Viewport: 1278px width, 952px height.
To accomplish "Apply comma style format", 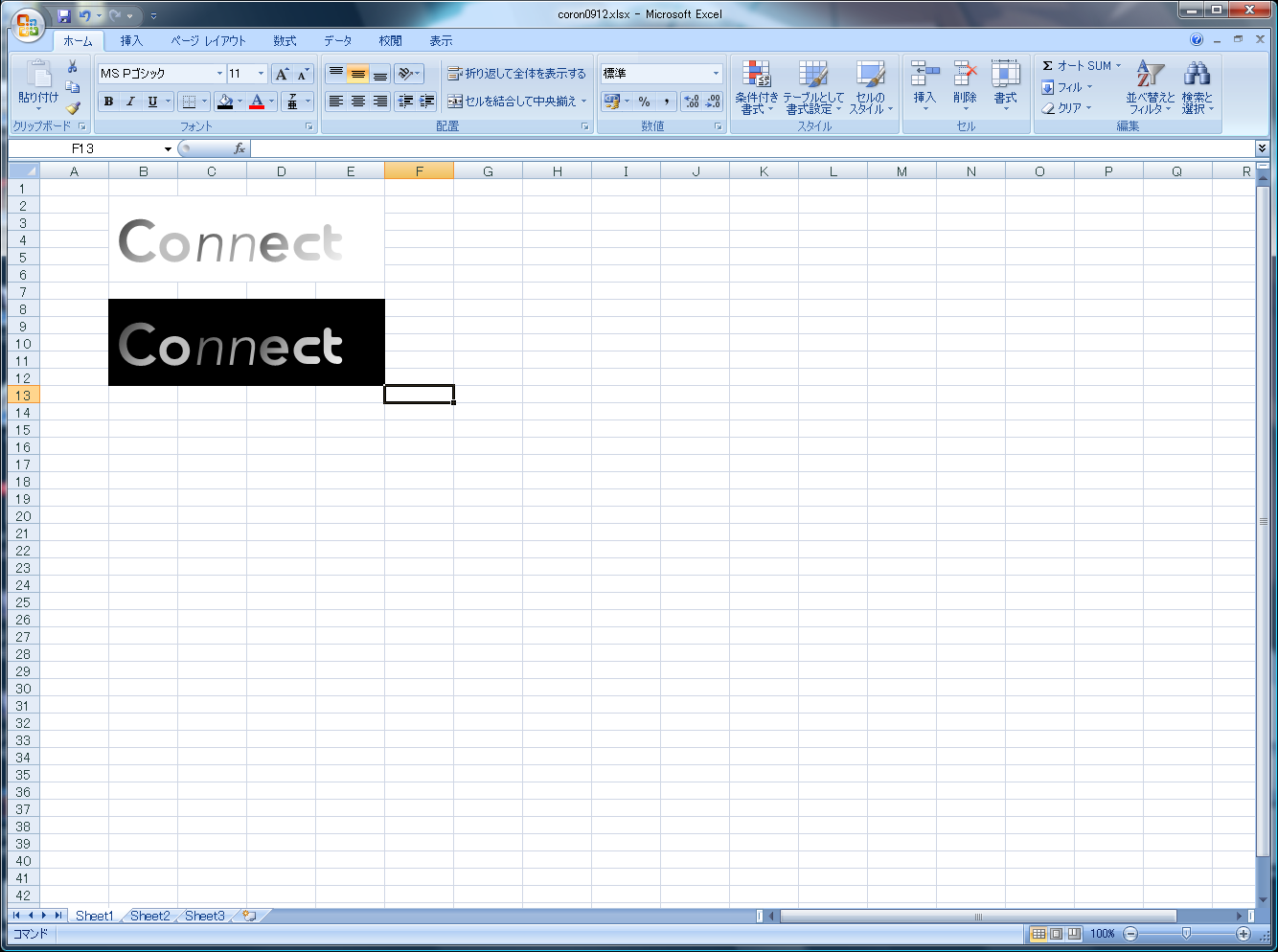I will (x=667, y=102).
